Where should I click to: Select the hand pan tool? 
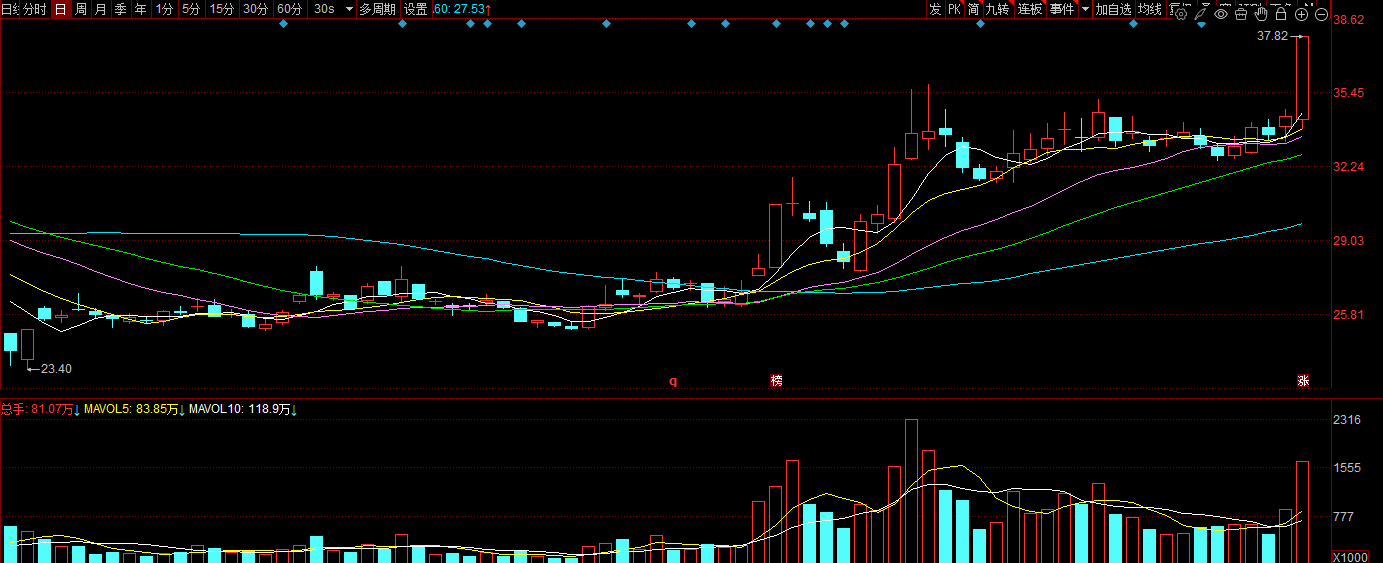(x=1261, y=14)
